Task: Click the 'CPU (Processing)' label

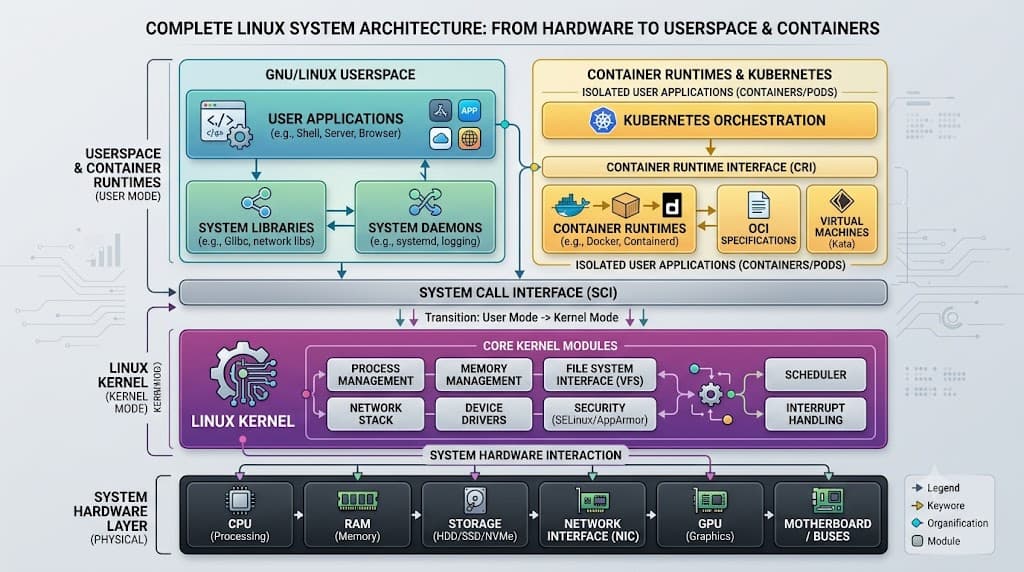Action: click(240, 530)
